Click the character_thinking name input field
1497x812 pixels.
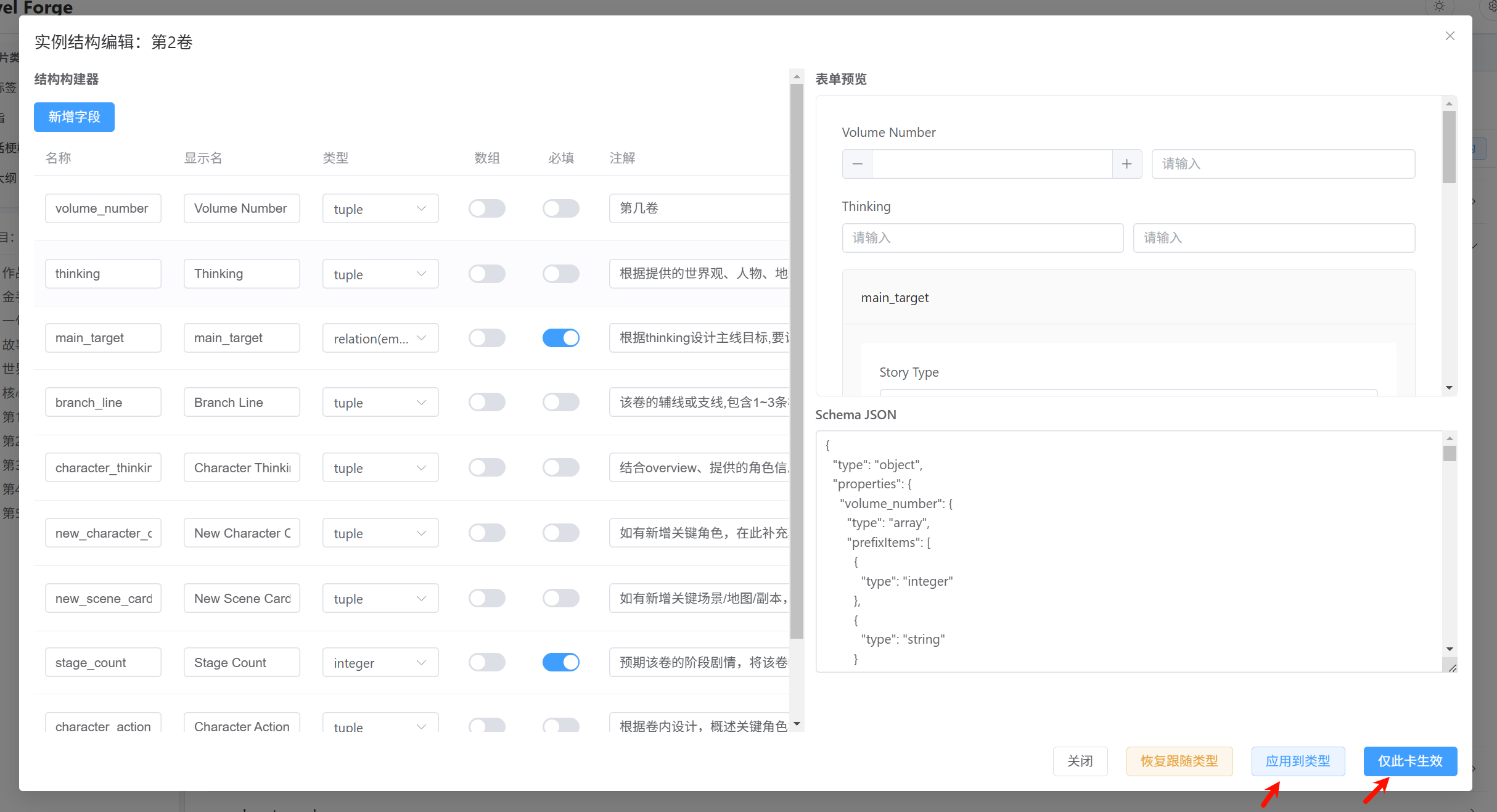(103, 468)
